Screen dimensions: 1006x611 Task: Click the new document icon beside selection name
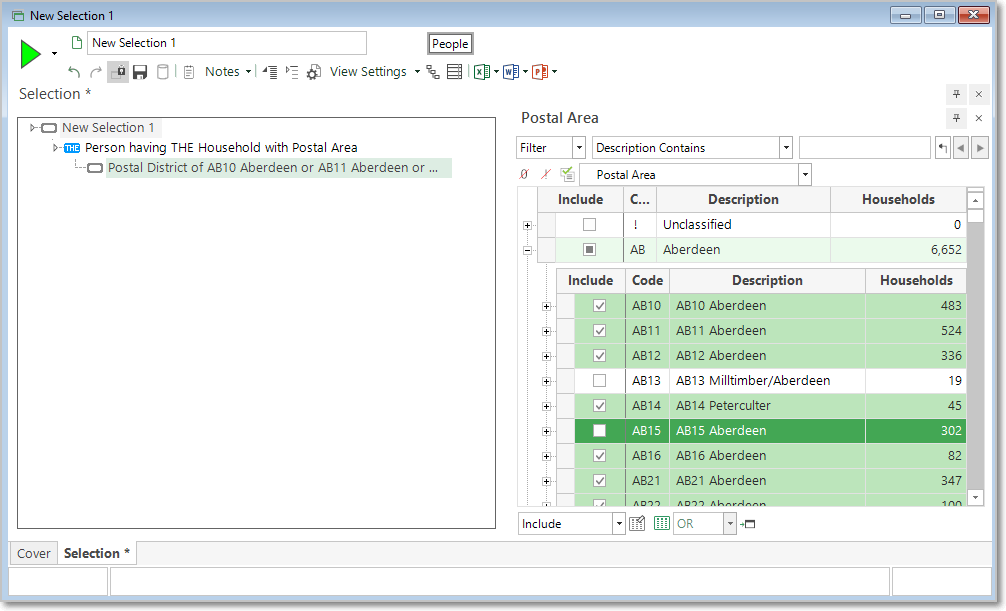point(77,43)
